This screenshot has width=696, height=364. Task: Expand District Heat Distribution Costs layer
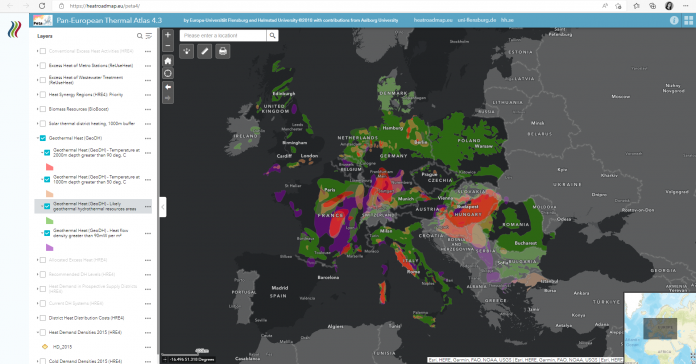click(37, 318)
